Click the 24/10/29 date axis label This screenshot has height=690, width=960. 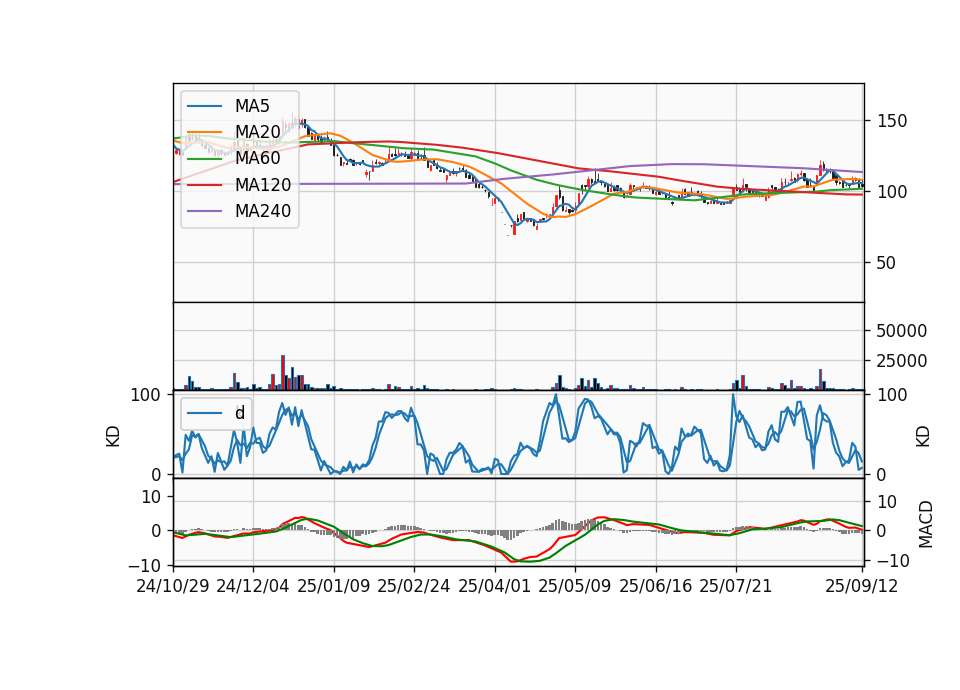tap(173, 586)
